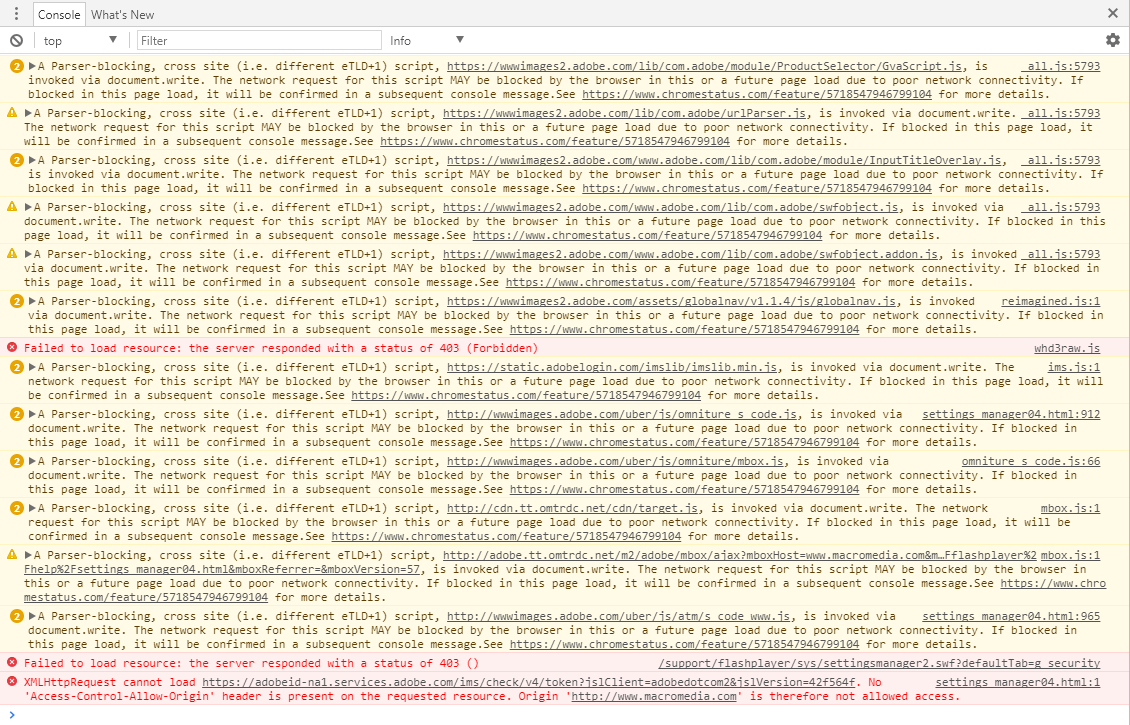Switch to the Console tab
The height and width of the screenshot is (725, 1130).
(59, 14)
